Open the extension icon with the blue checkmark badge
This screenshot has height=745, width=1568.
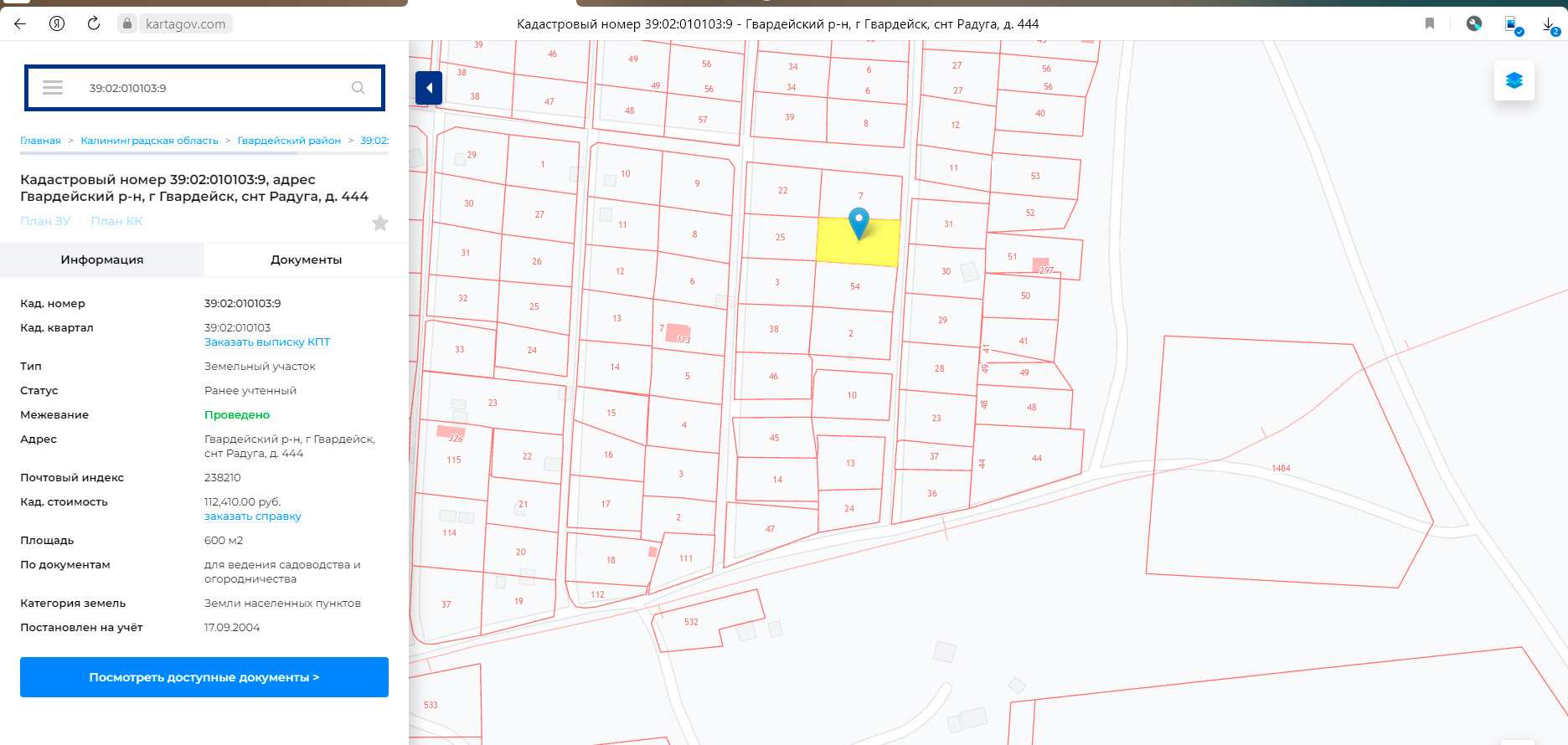tap(1514, 25)
